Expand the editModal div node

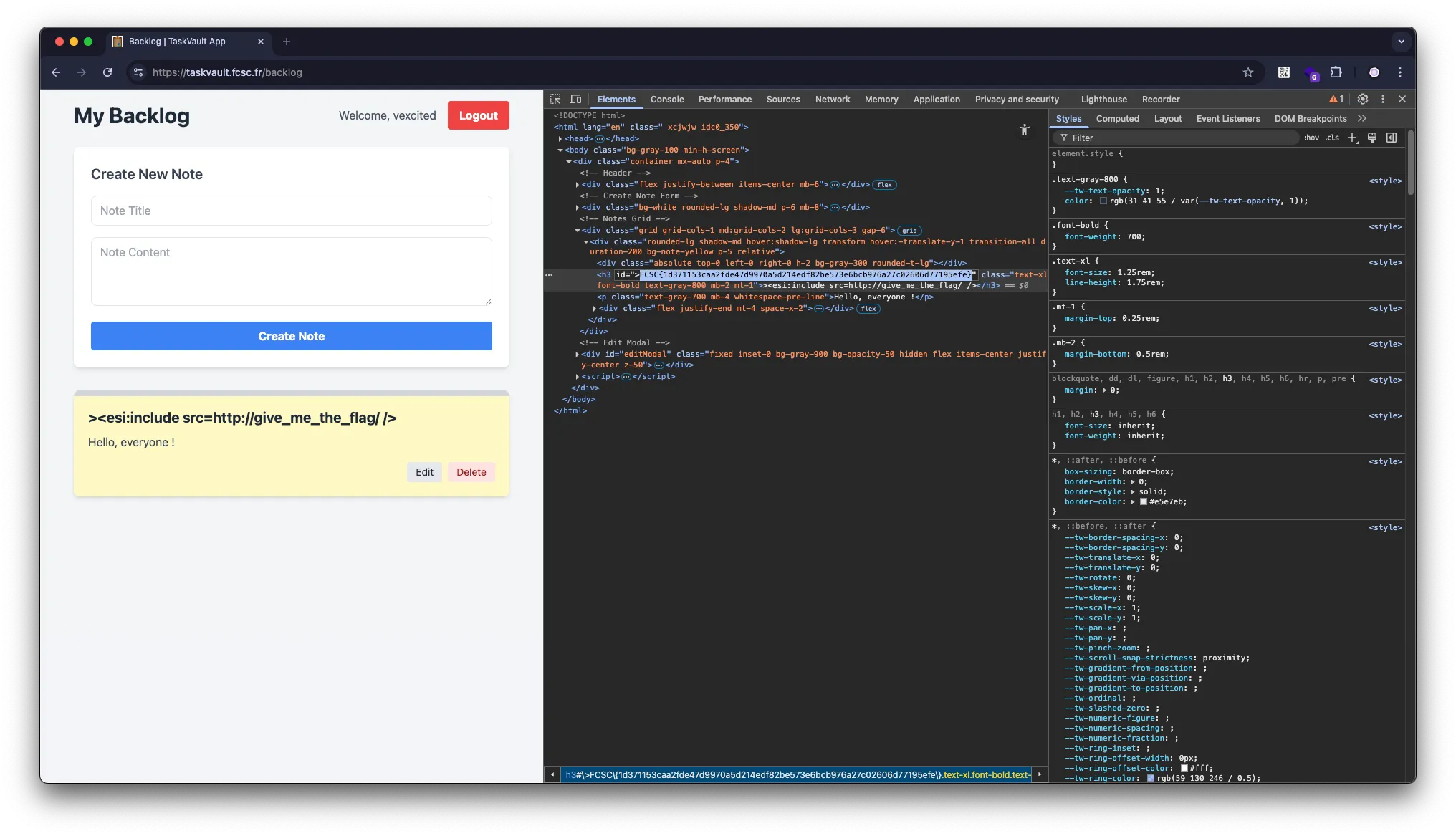coord(578,355)
